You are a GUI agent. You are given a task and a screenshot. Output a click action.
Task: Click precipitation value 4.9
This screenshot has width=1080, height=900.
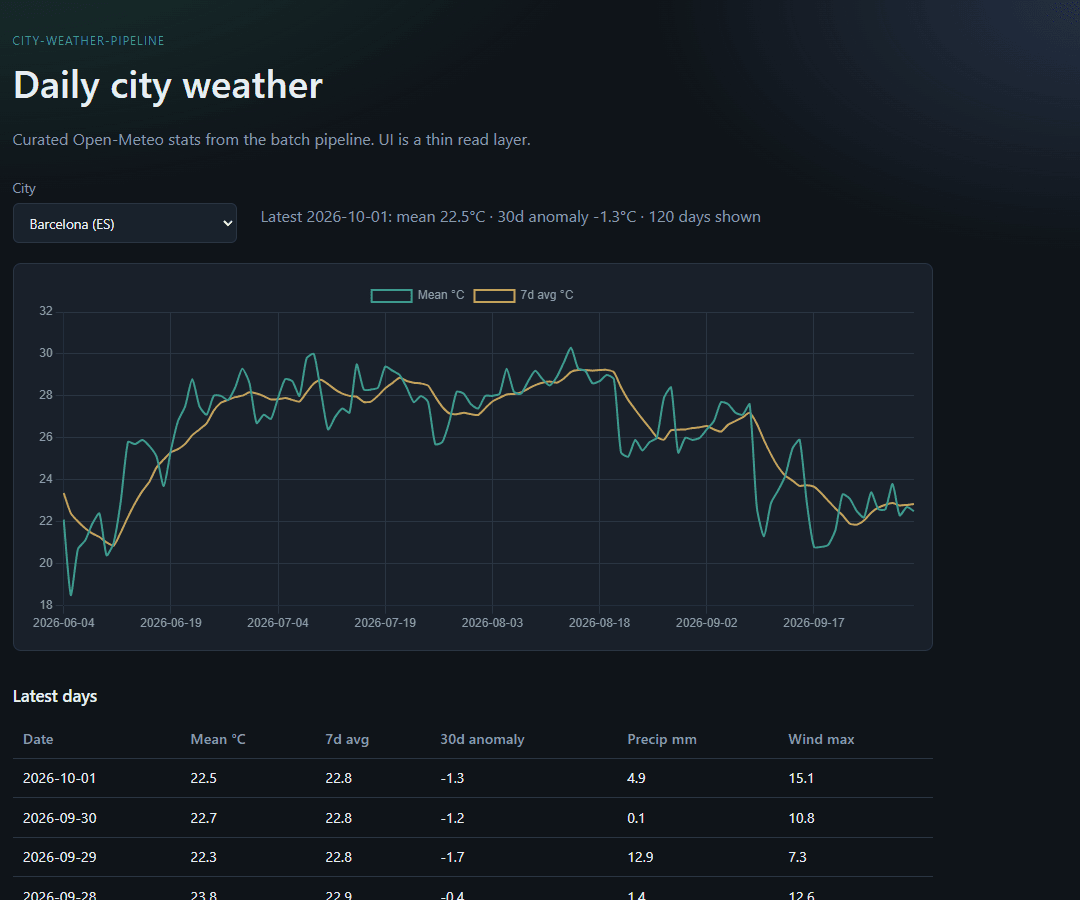point(636,778)
